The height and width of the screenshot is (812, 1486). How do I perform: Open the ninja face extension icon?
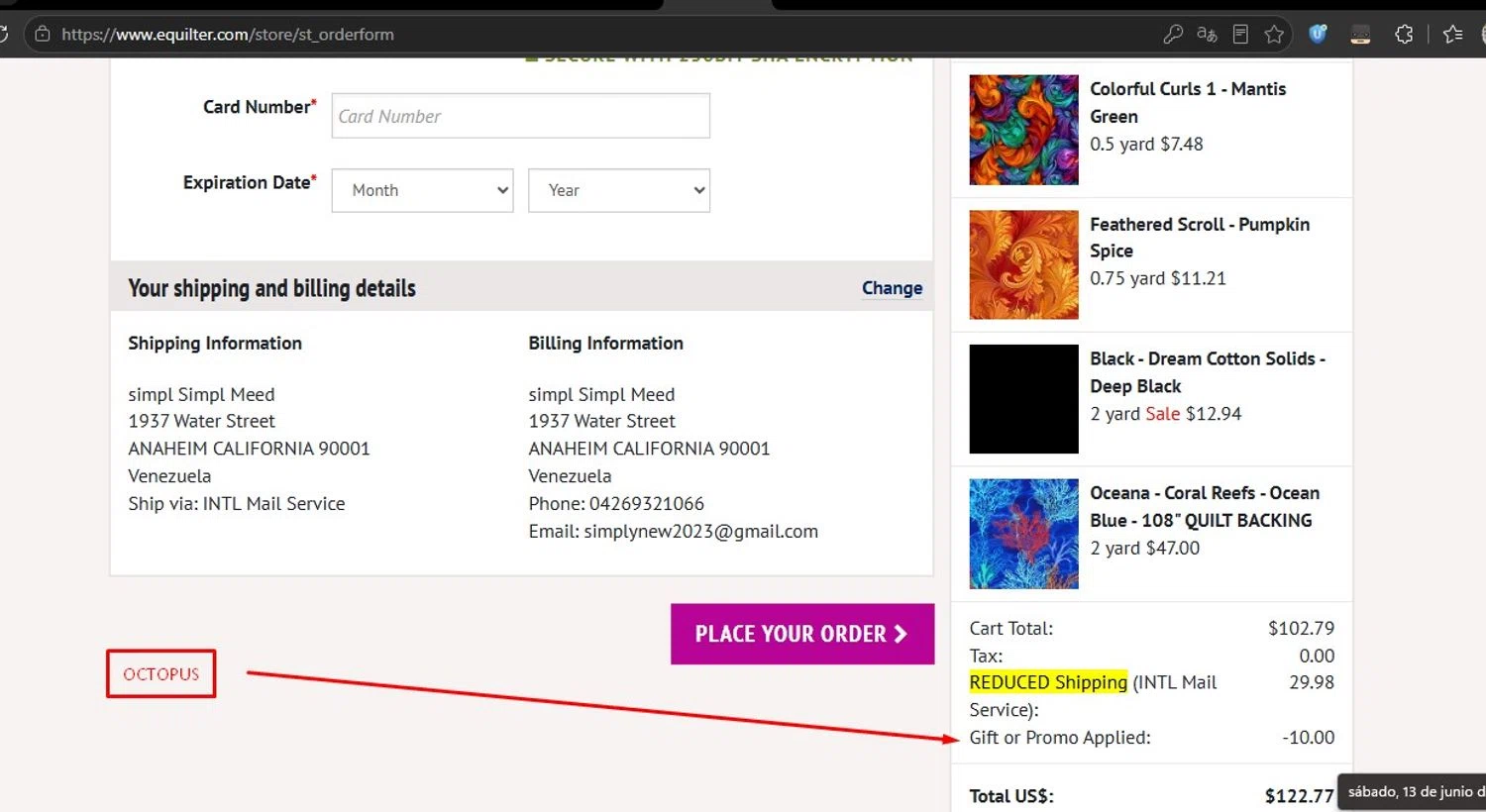click(1360, 35)
